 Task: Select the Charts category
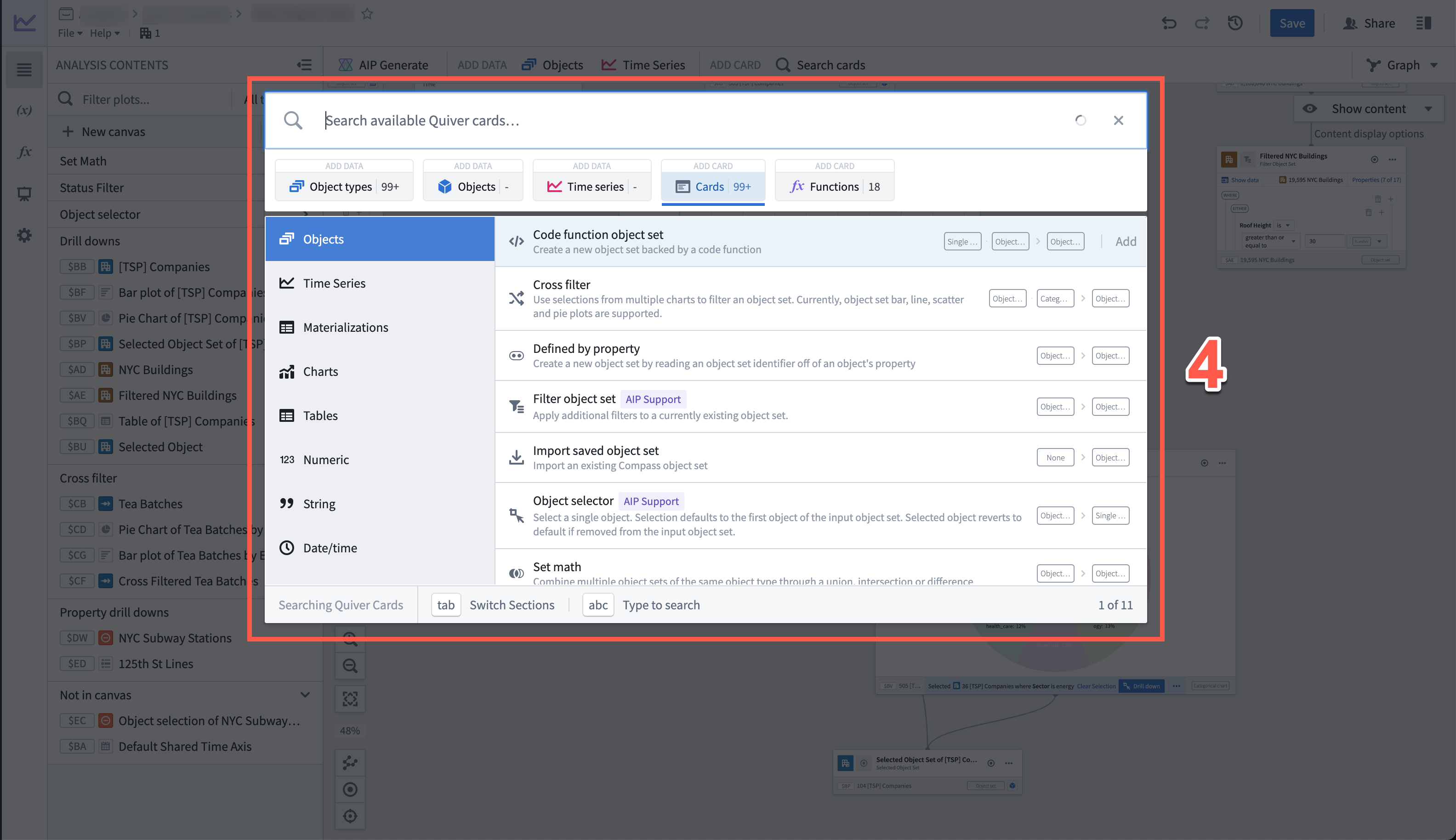pos(380,372)
